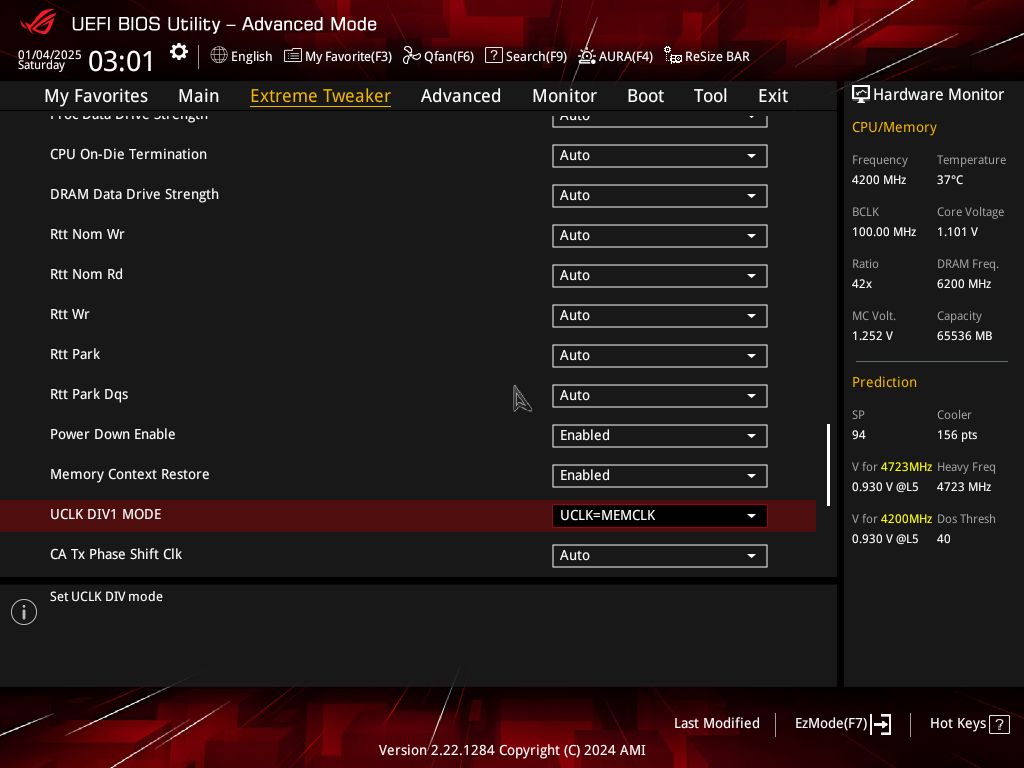1024x768 pixels.
Task: Open Rtt Nom Wr dropdown
Action: coord(660,235)
